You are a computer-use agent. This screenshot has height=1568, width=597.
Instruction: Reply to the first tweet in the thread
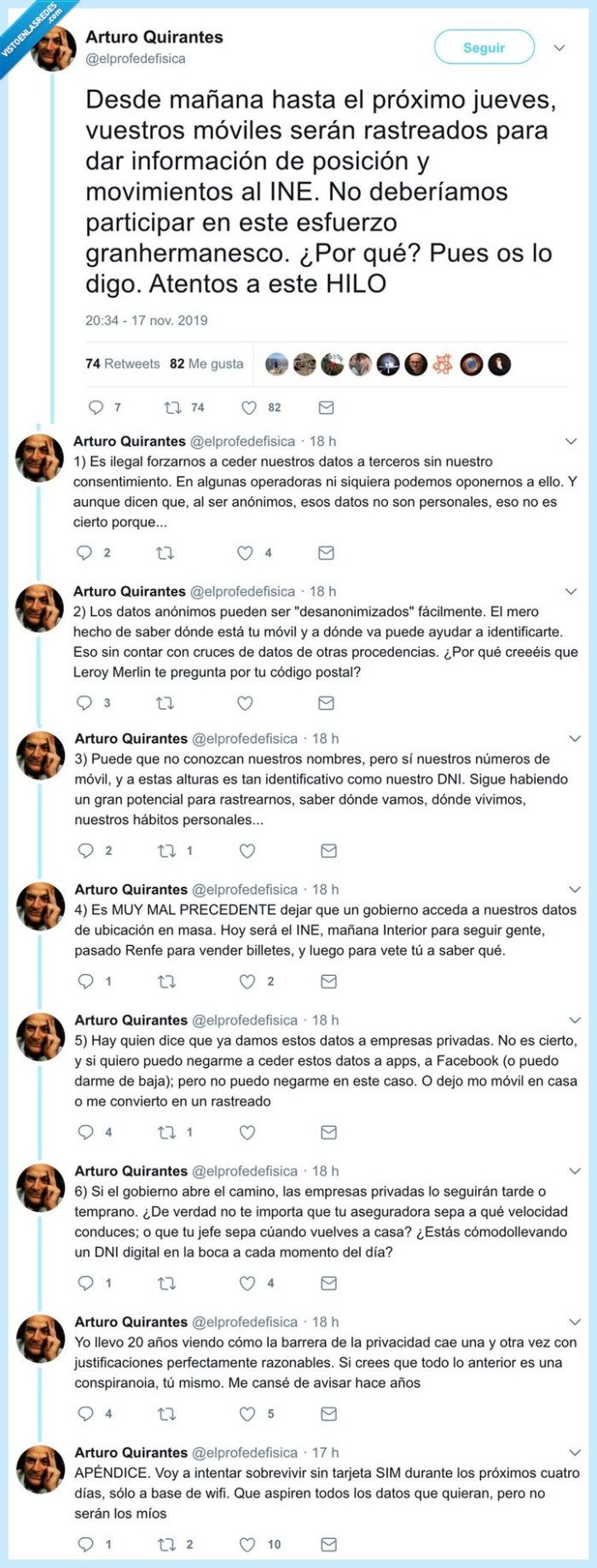pyautogui.click(x=84, y=554)
